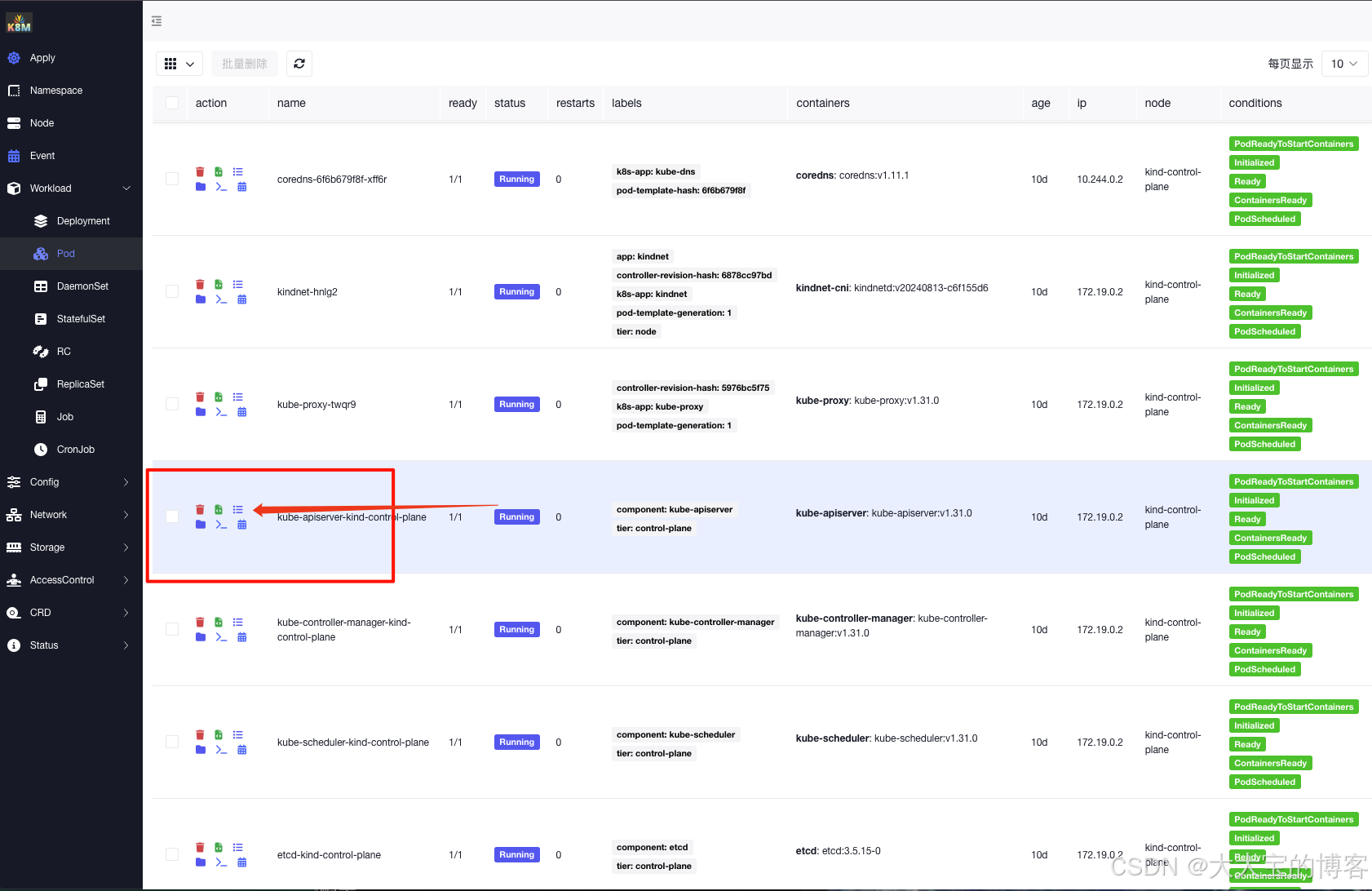Expand the Status menu section
This screenshot has width=1372, height=891.
click(x=71, y=645)
